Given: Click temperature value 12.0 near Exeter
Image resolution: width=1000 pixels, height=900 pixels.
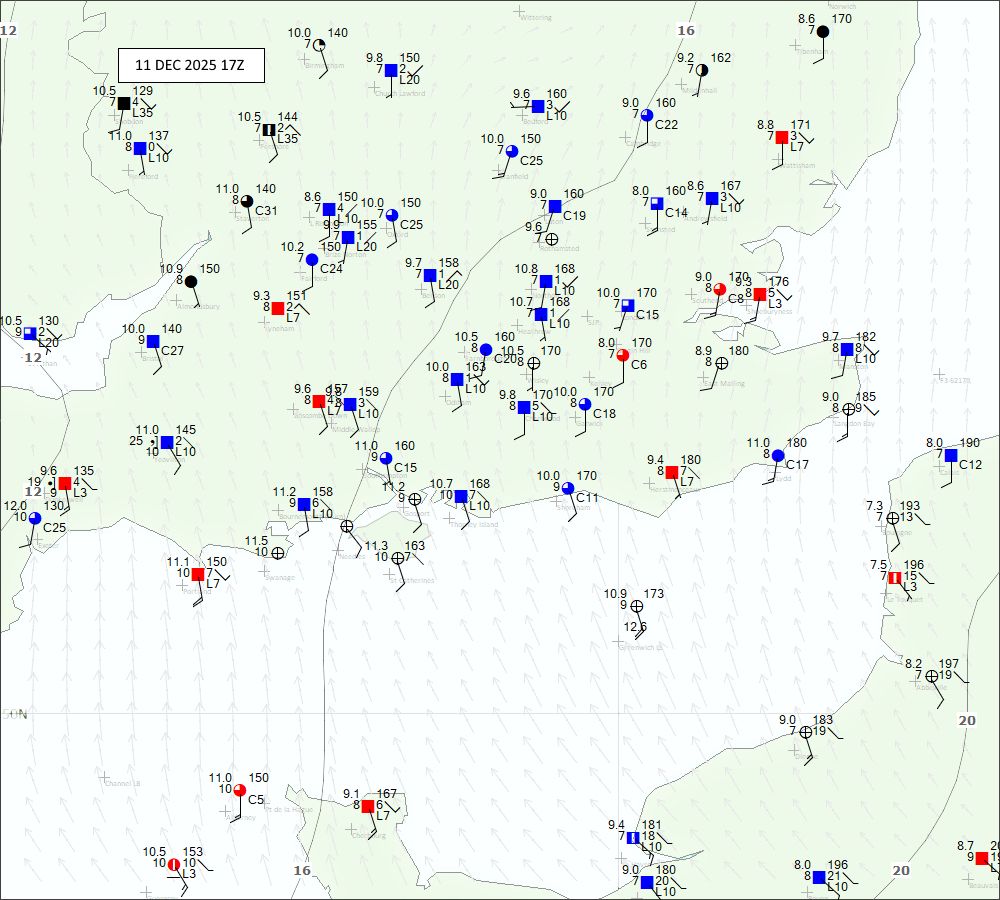Looking at the screenshot, I should click(x=15, y=506).
